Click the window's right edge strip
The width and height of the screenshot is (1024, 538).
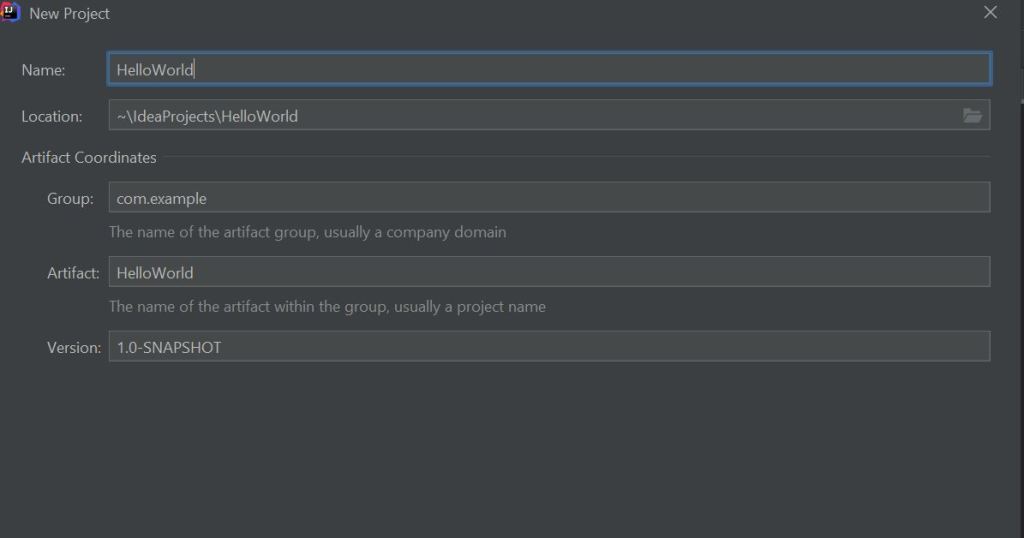(1020, 300)
